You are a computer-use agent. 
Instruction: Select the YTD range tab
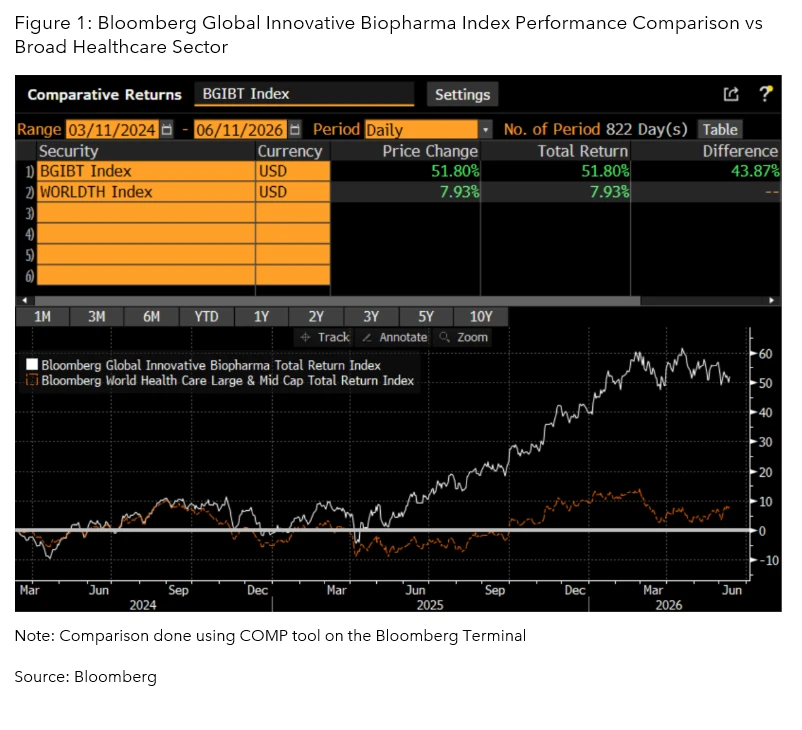pos(206,317)
